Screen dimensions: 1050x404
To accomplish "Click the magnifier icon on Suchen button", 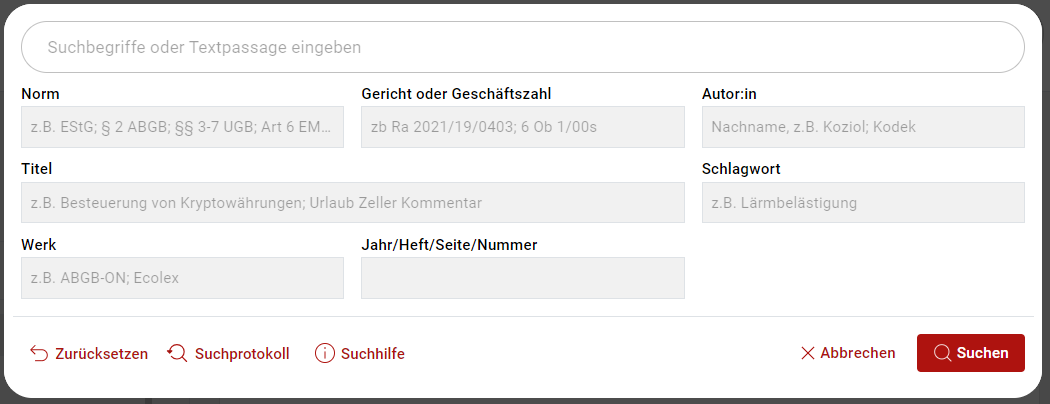I will point(942,353).
